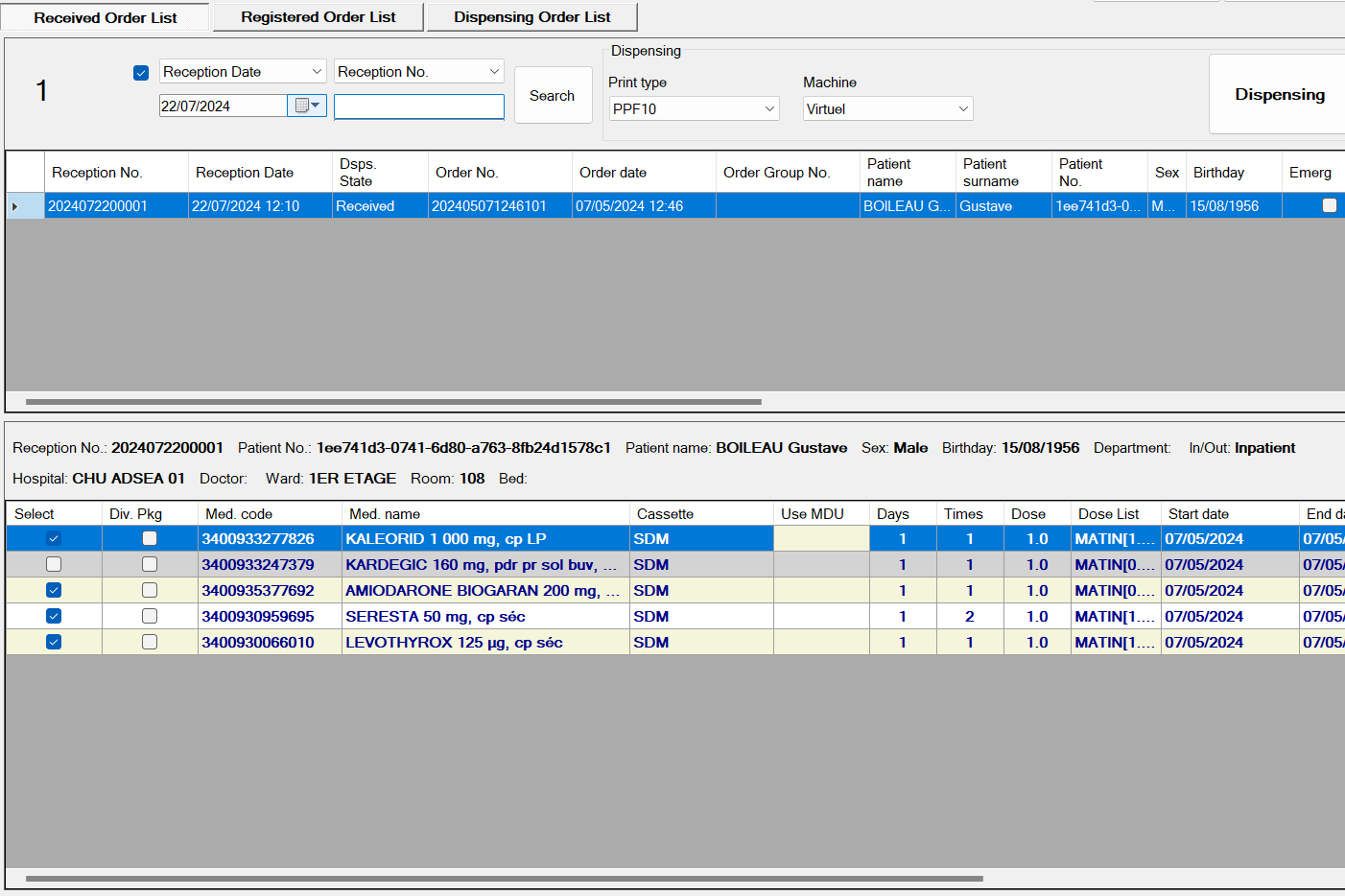Open the calendar date picker icon
The width and height of the screenshot is (1345, 896).
click(307, 106)
